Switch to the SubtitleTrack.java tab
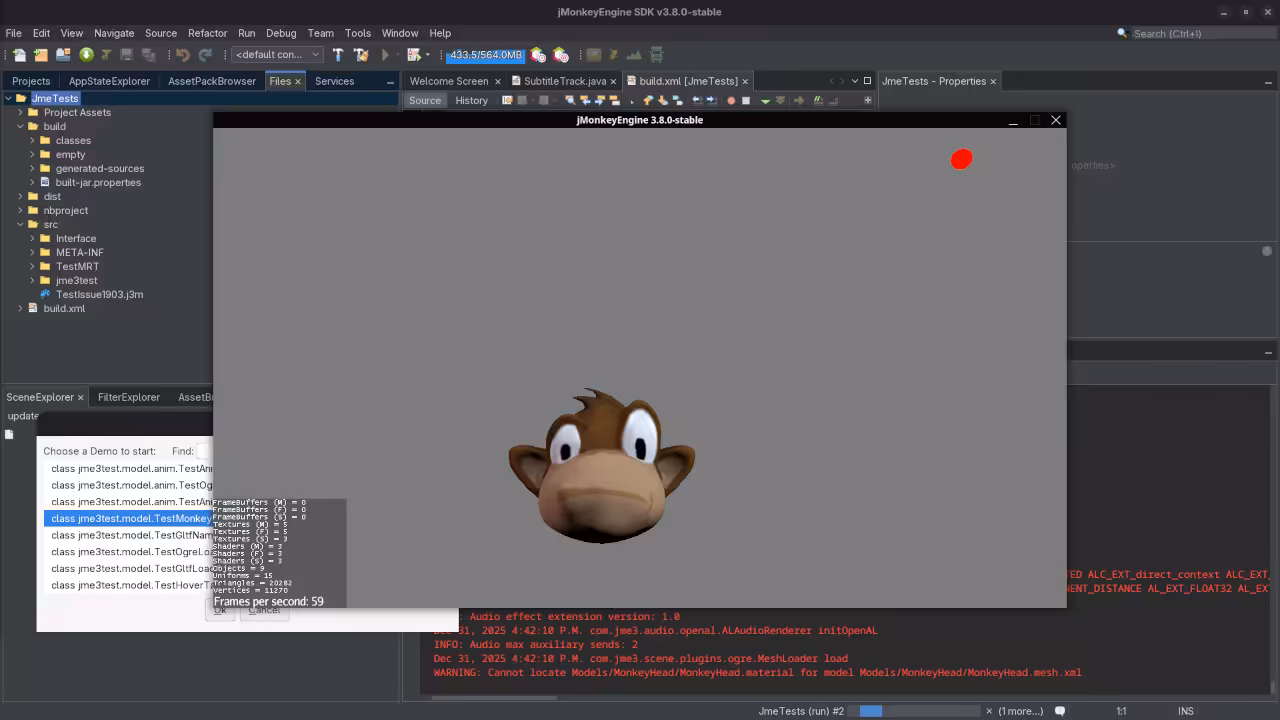The height and width of the screenshot is (720, 1280). click(x=565, y=81)
